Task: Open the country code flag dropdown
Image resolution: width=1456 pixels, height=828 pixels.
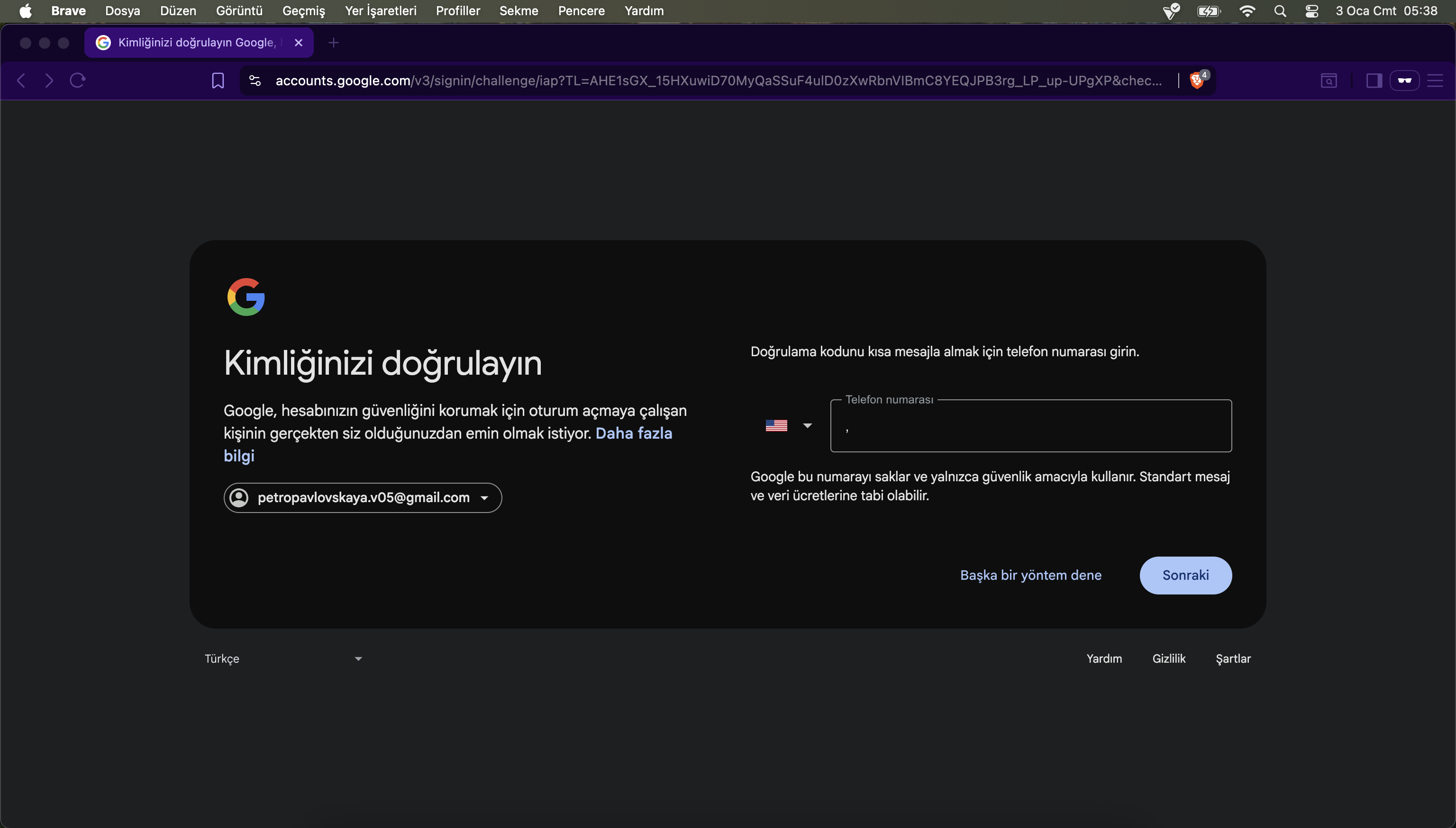Action: (x=789, y=425)
